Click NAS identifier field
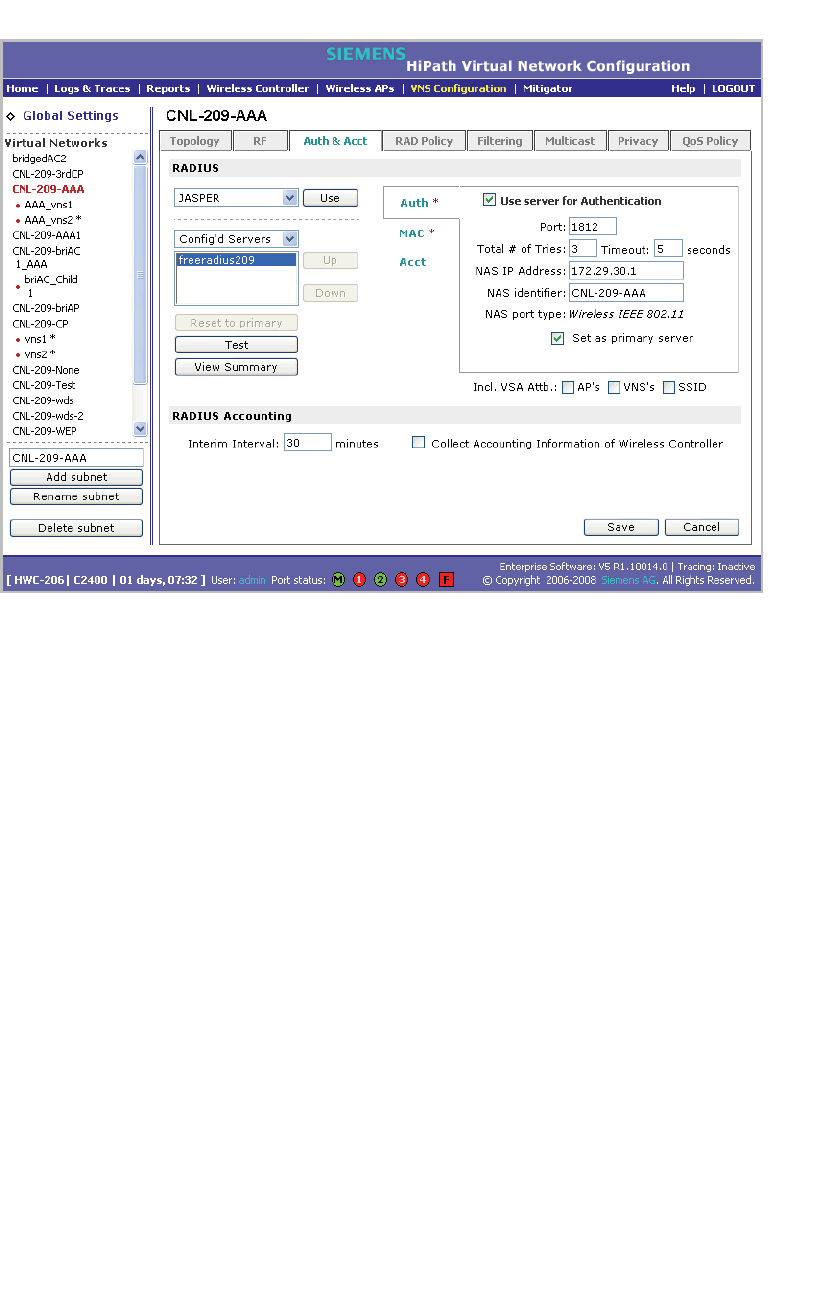 point(626,293)
